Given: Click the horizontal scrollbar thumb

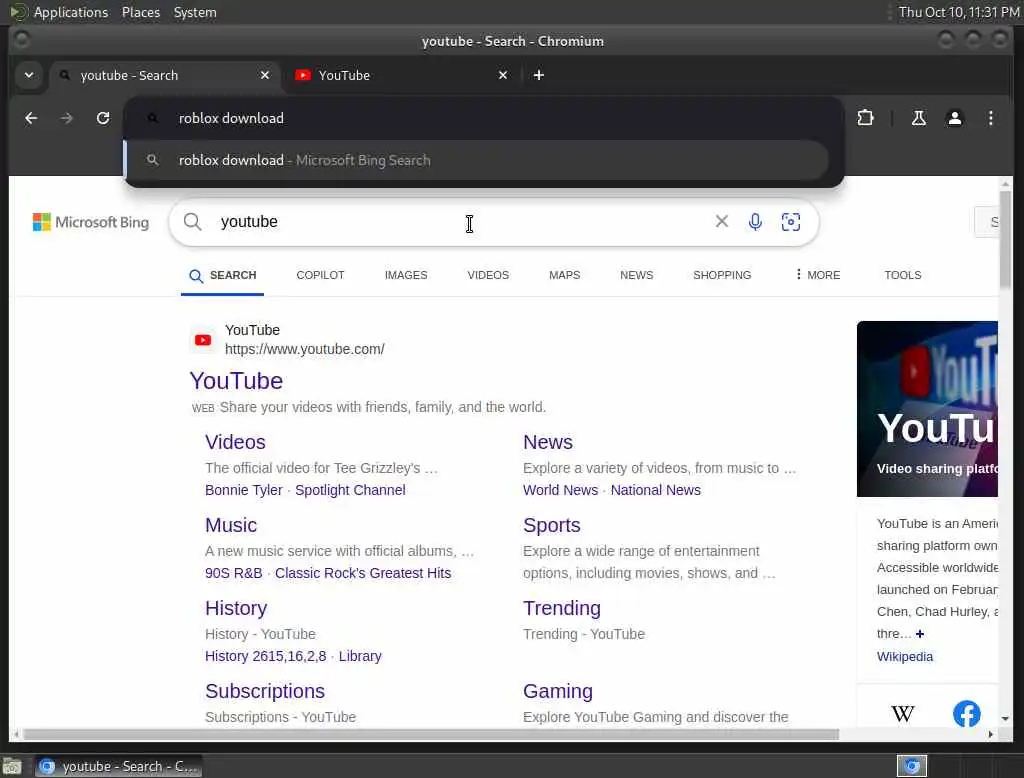Looking at the screenshot, I should (431, 735).
